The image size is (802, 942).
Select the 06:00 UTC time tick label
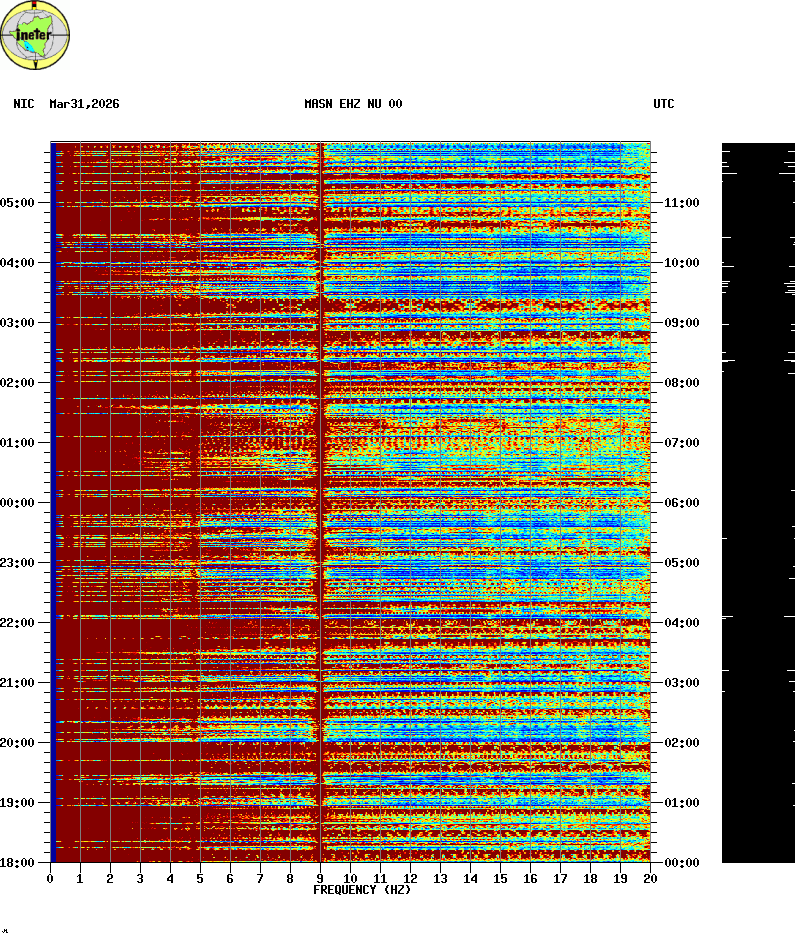tap(681, 503)
